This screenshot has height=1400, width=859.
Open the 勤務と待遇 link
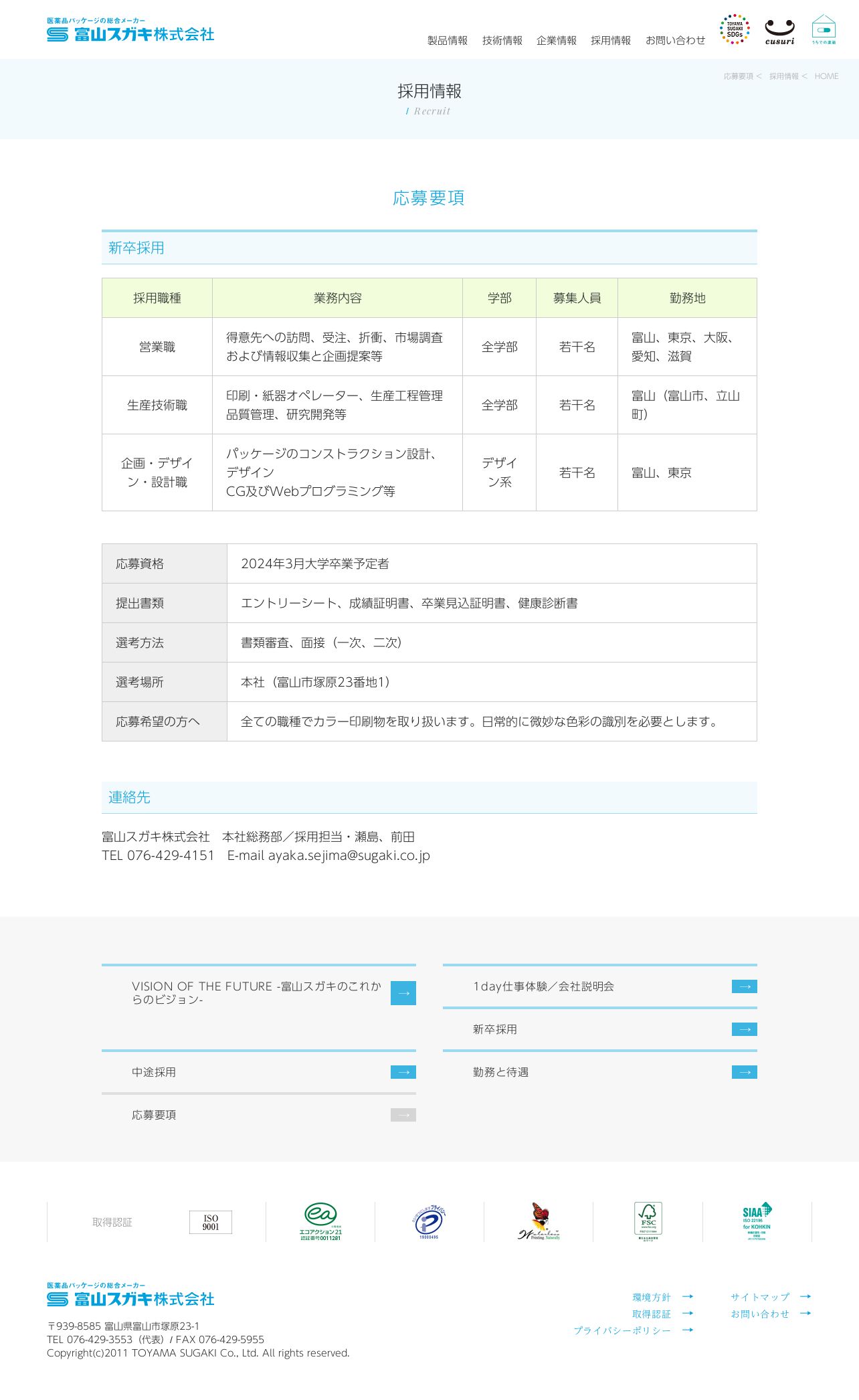(500, 1072)
